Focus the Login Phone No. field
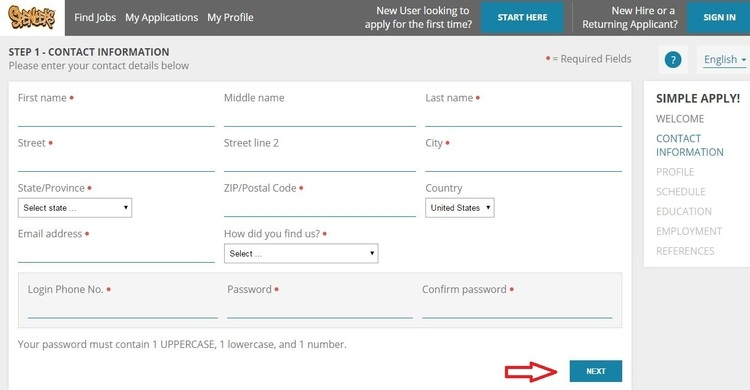750x390 pixels. coord(122,309)
